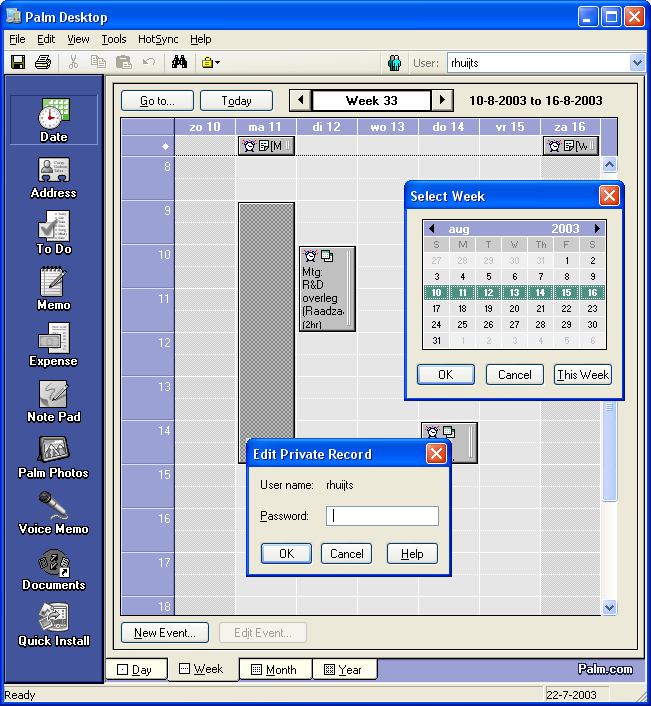Open the File menu
The width and height of the screenshot is (651, 706).
(x=17, y=40)
